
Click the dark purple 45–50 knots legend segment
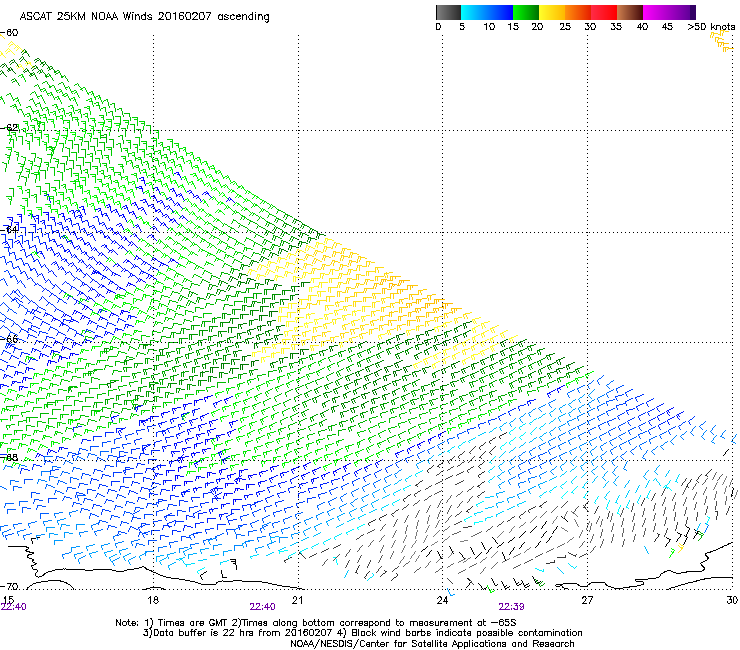click(x=682, y=12)
